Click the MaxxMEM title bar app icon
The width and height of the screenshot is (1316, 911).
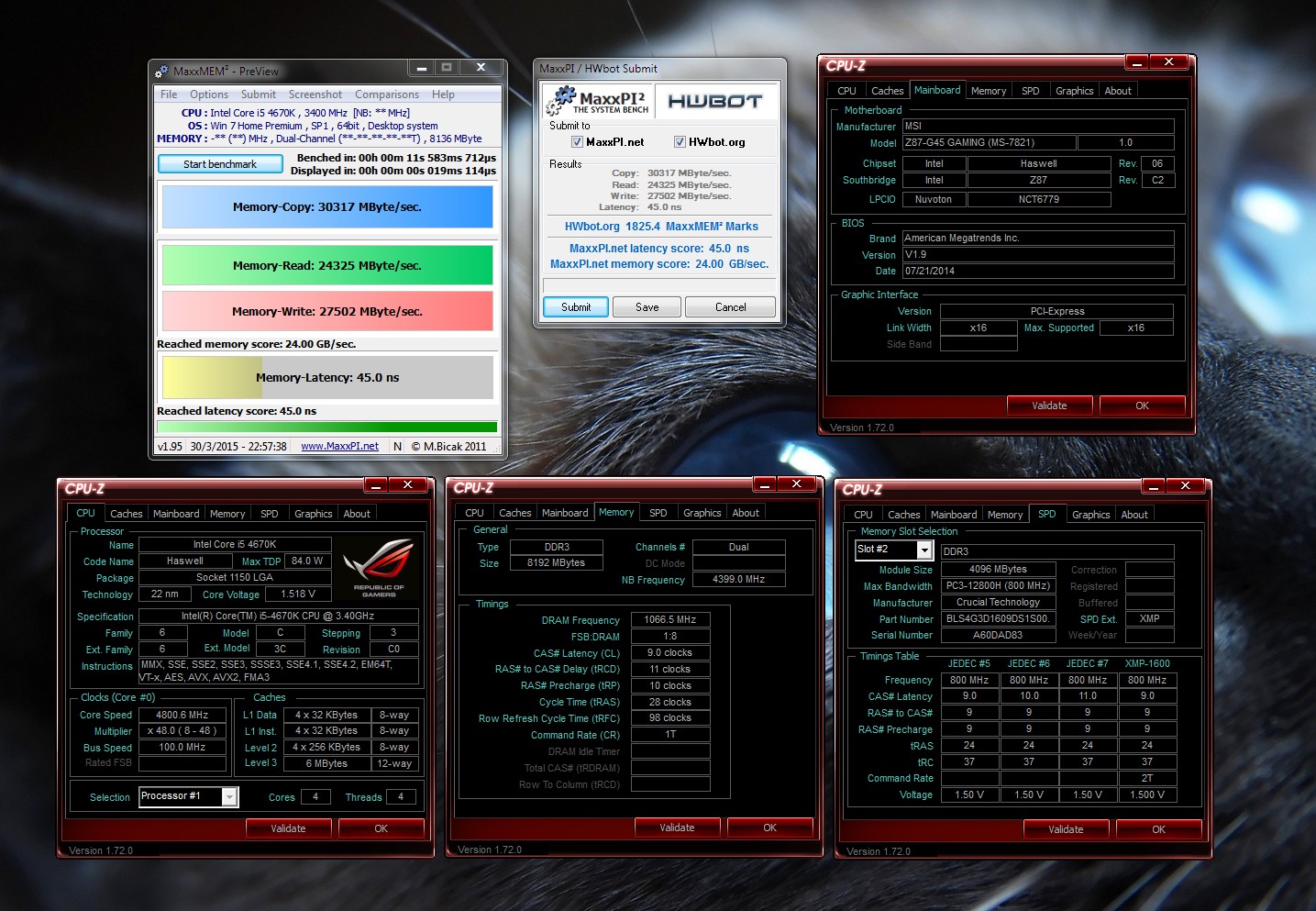(x=161, y=71)
